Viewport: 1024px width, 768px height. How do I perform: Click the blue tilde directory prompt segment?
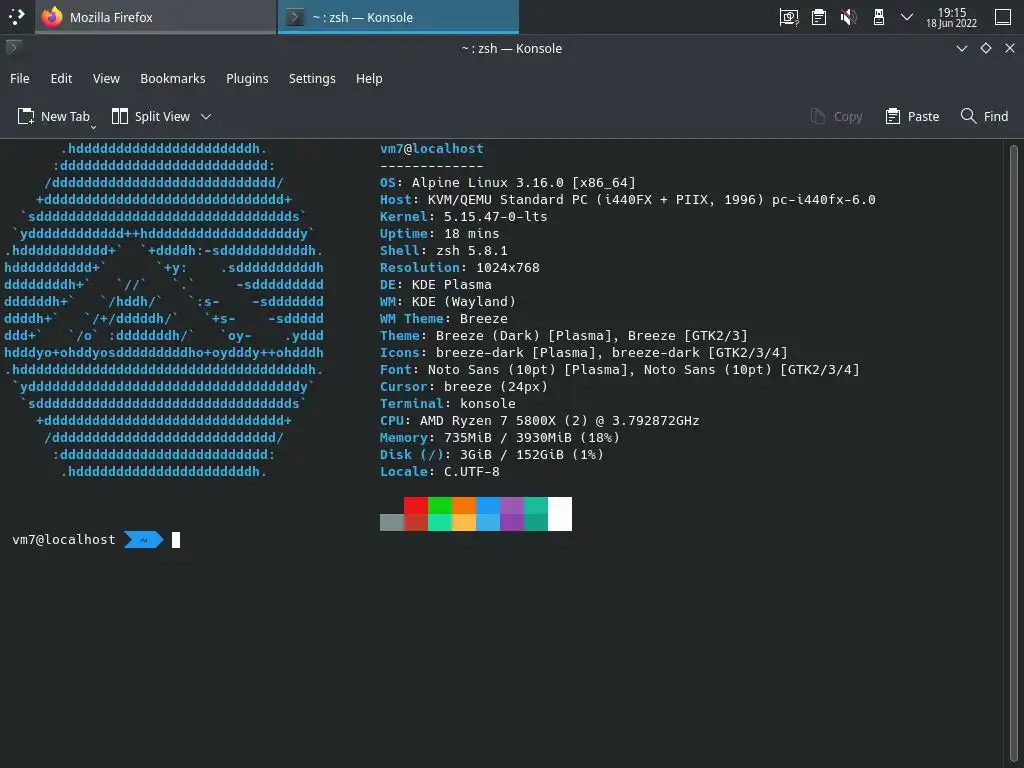(x=144, y=539)
